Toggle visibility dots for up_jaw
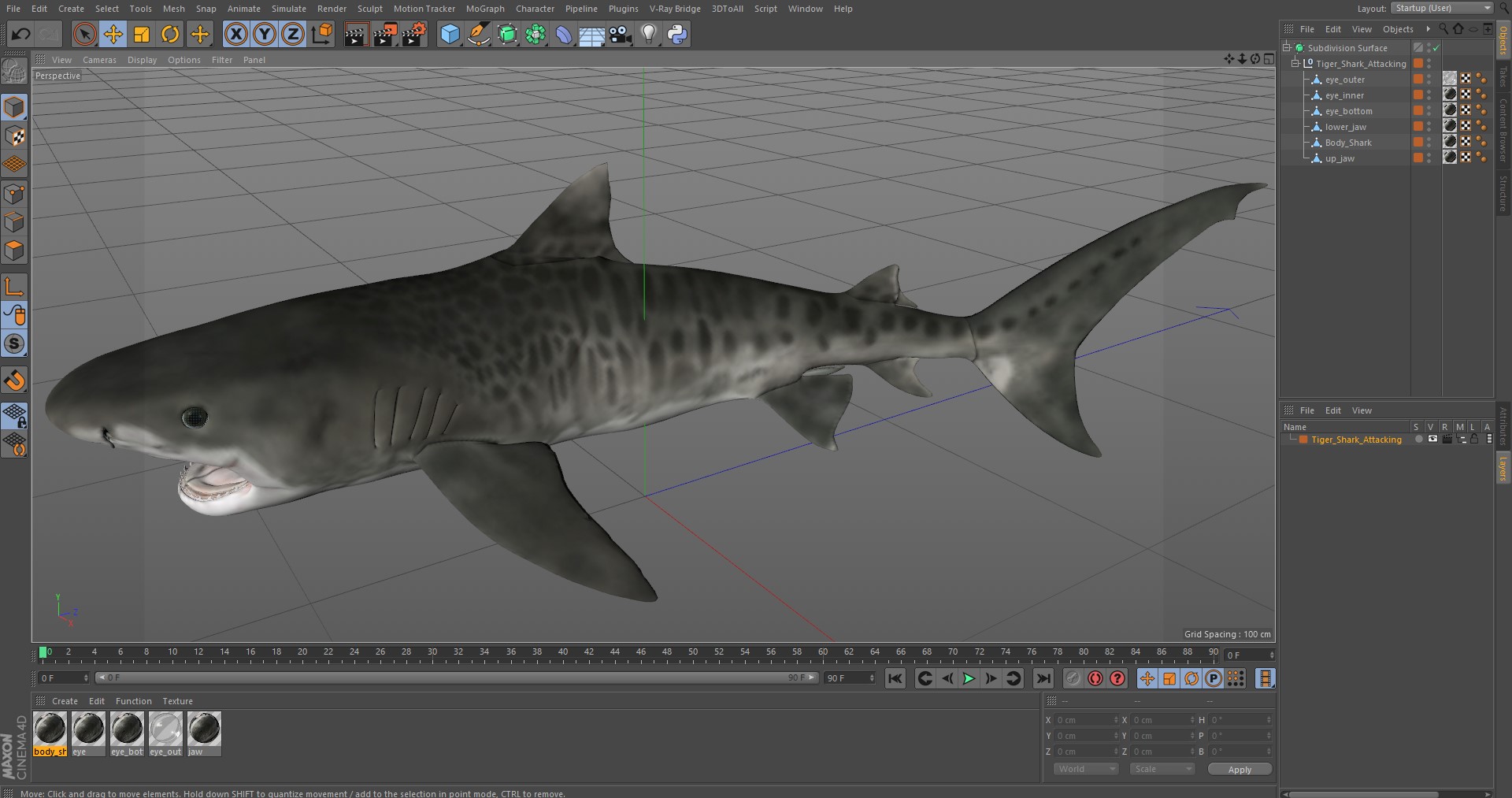This screenshot has width=1512, height=798. click(1429, 158)
